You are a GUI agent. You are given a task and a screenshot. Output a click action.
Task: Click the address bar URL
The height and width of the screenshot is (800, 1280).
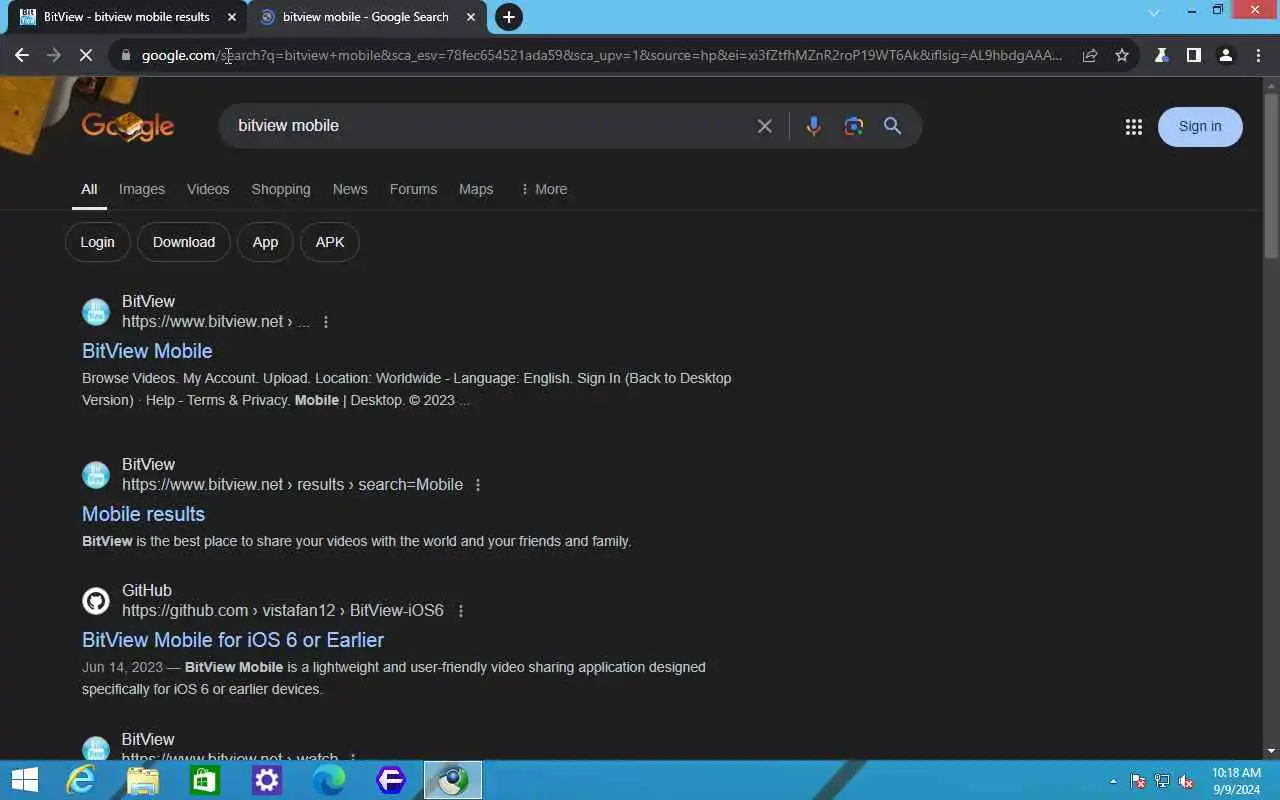coord(602,55)
